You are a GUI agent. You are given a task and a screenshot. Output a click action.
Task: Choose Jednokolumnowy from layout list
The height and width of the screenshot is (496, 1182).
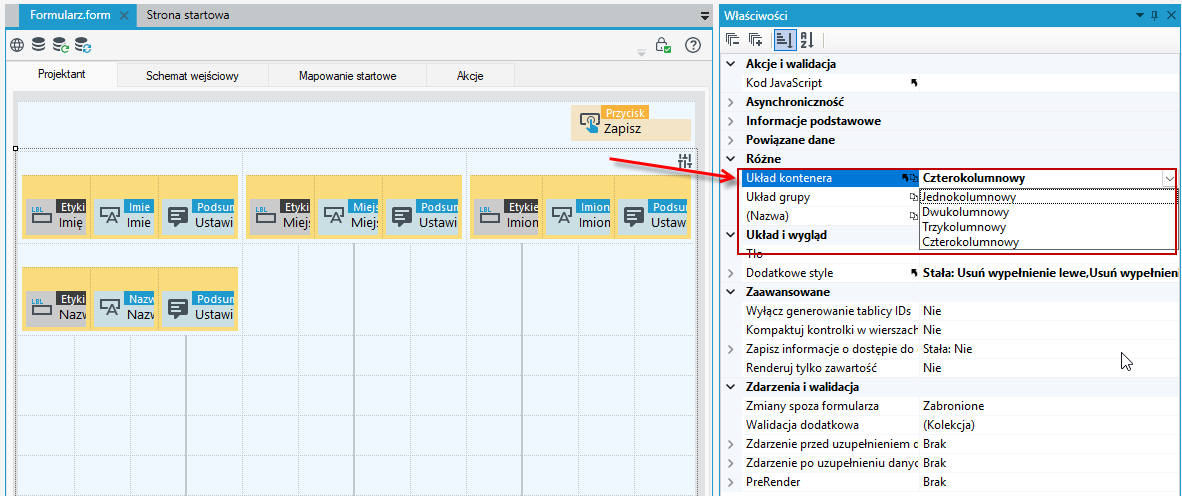click(1048, 197)
